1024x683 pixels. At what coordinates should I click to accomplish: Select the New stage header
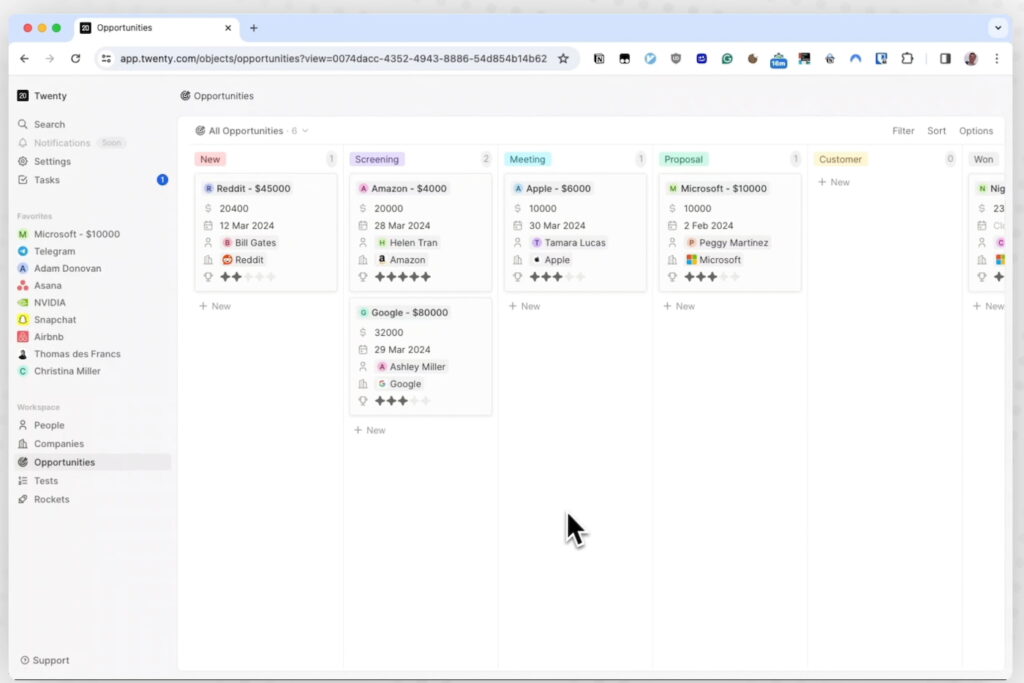click(x=210, y=159)
